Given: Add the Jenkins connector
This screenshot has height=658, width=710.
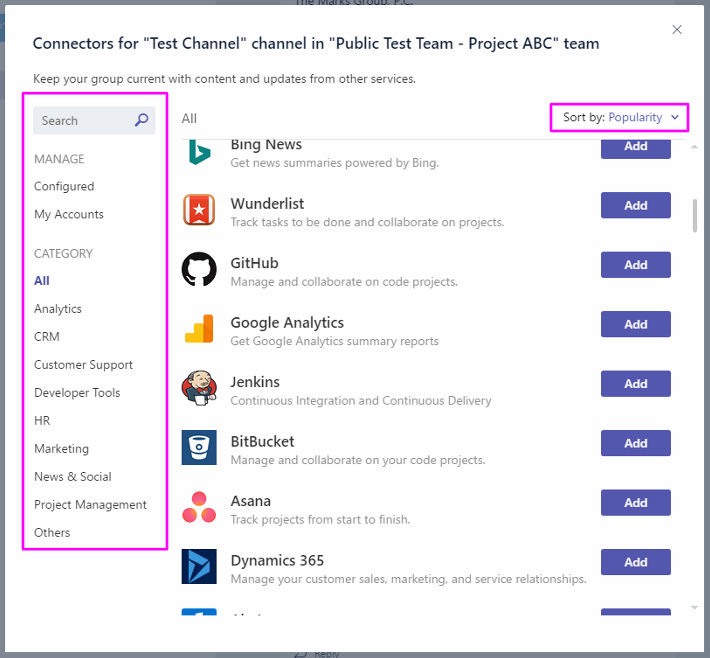Looking at the screenshot, I should (636, 384).
